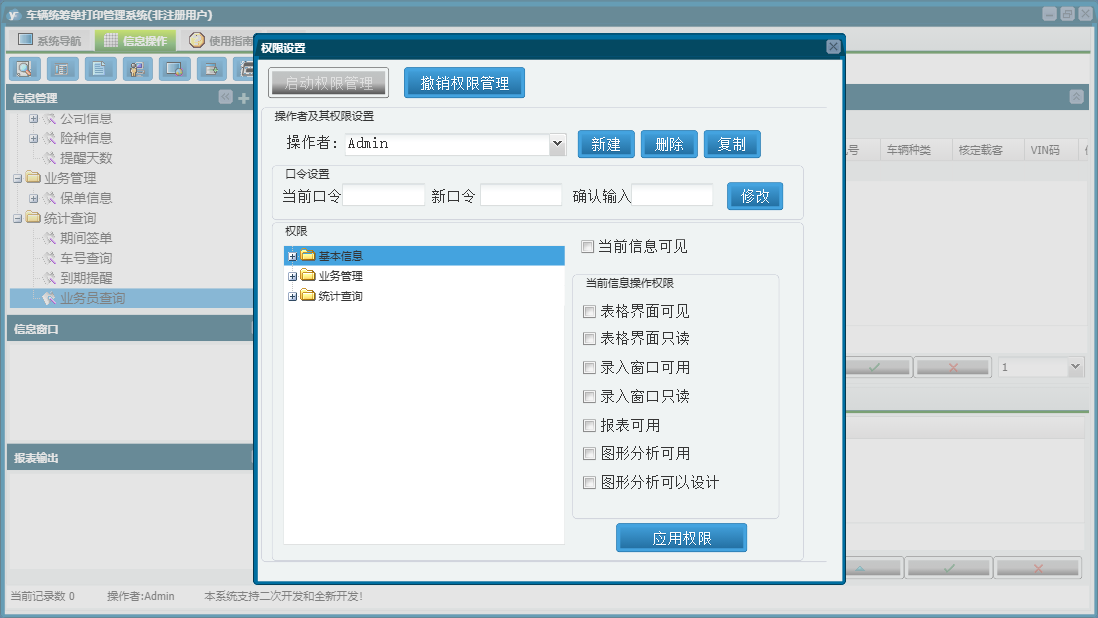Screen dimensions: 1098x618
Task: Close the 权限设置 dialog
Action: point(833,47)
